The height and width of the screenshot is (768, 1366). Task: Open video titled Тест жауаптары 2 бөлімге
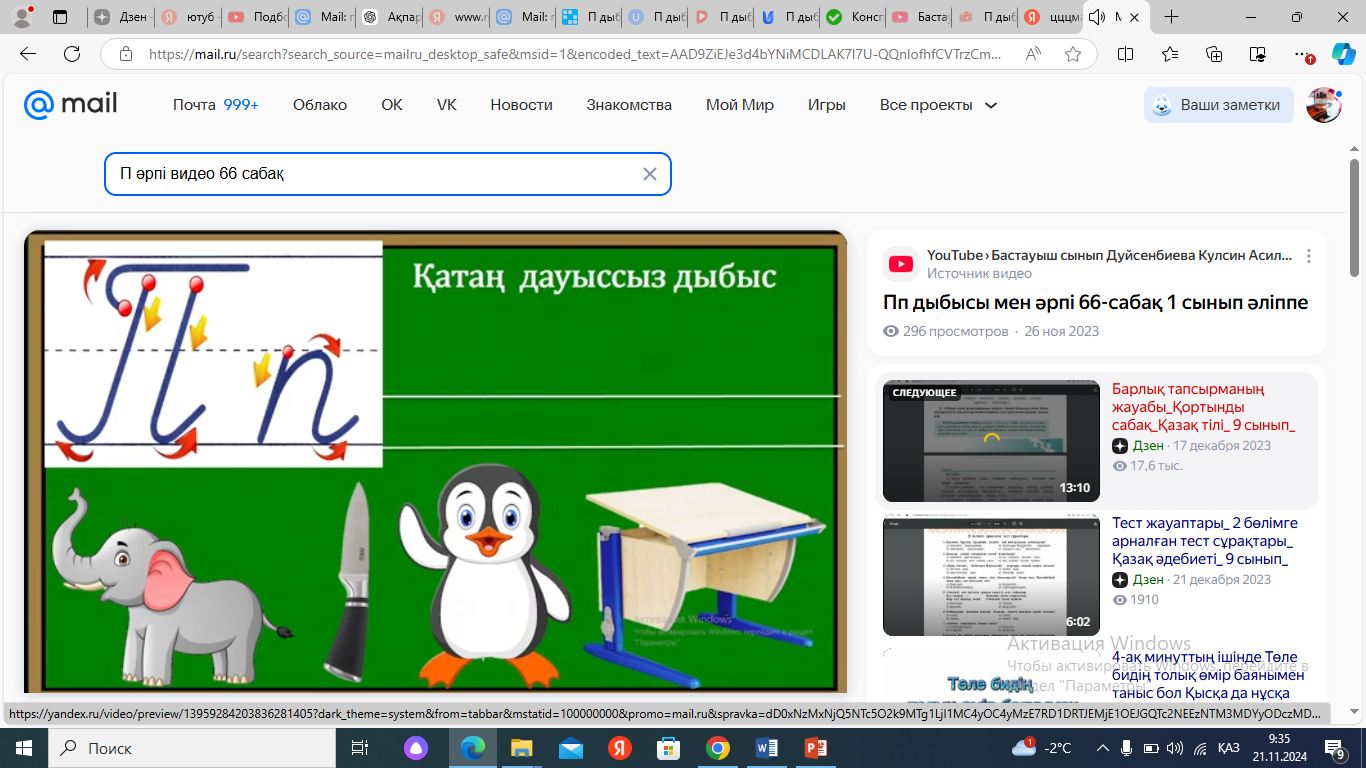[1205, 541]
